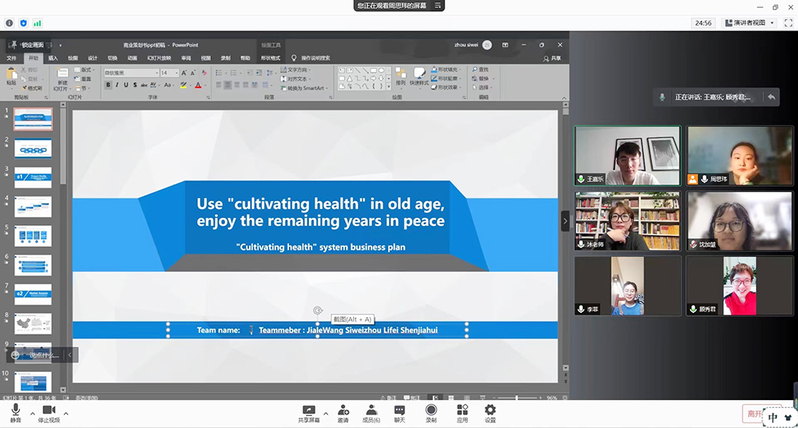
Task: Collapse the participant video panel using the side arrow
Action: pos(565,221)
